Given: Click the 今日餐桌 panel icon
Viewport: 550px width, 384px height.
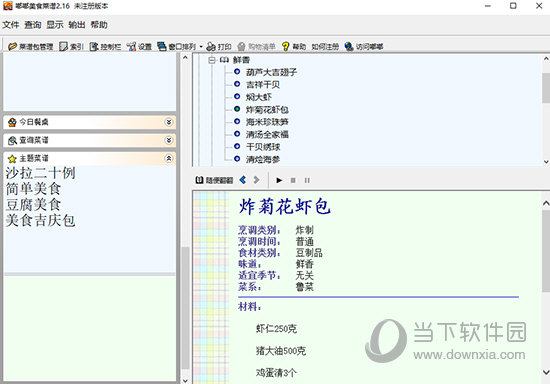Looking at the screenshot, I should tap(12, 122).
